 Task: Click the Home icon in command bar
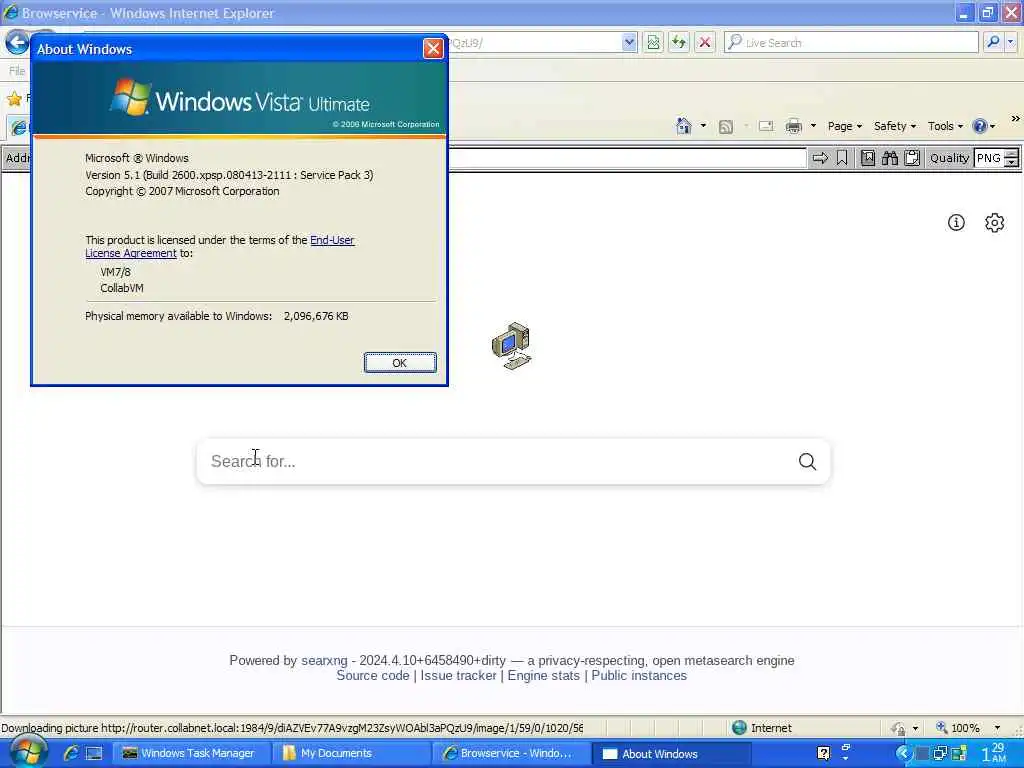[683, 125]
